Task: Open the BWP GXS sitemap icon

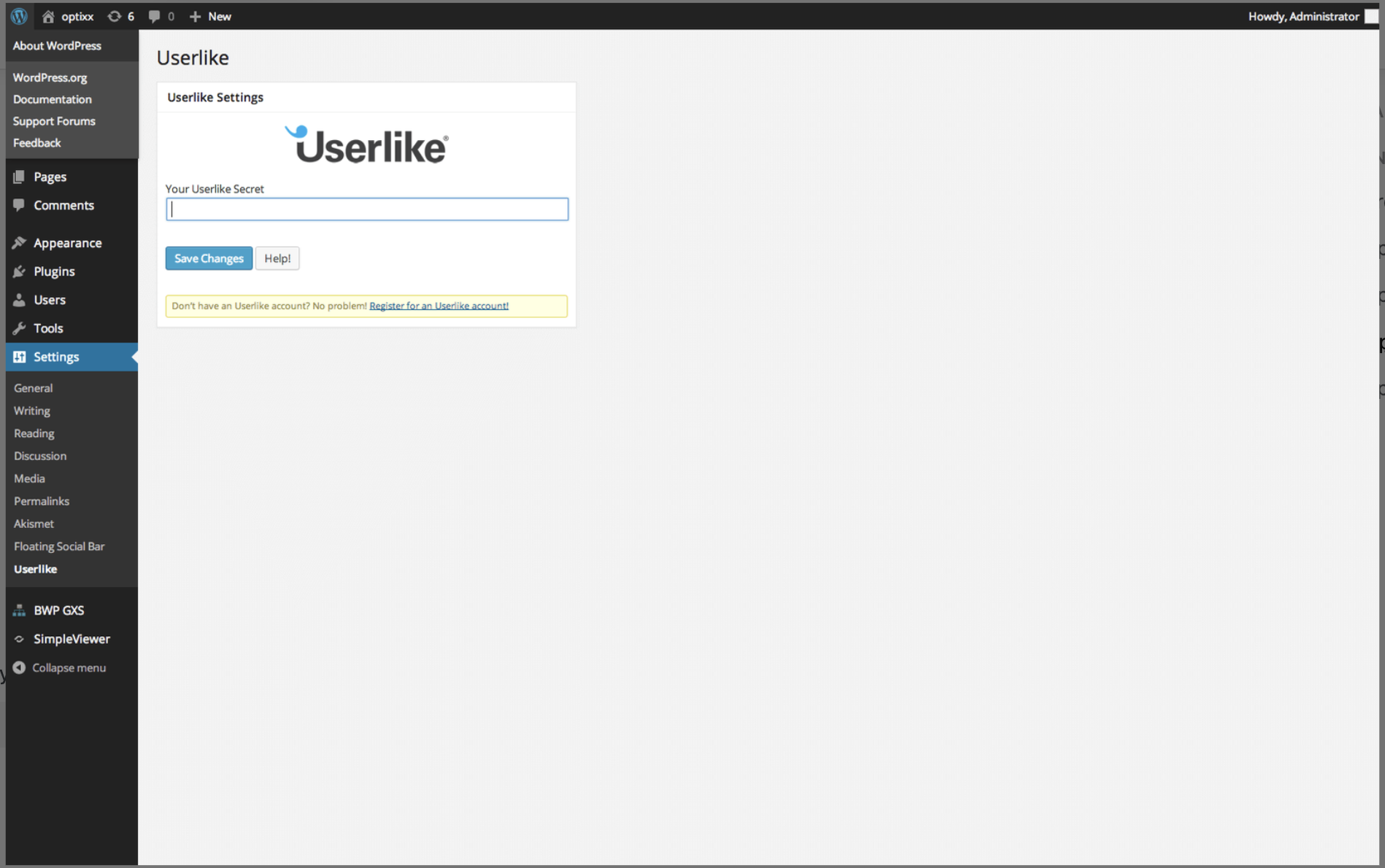Action: click(x=20, y=610)
